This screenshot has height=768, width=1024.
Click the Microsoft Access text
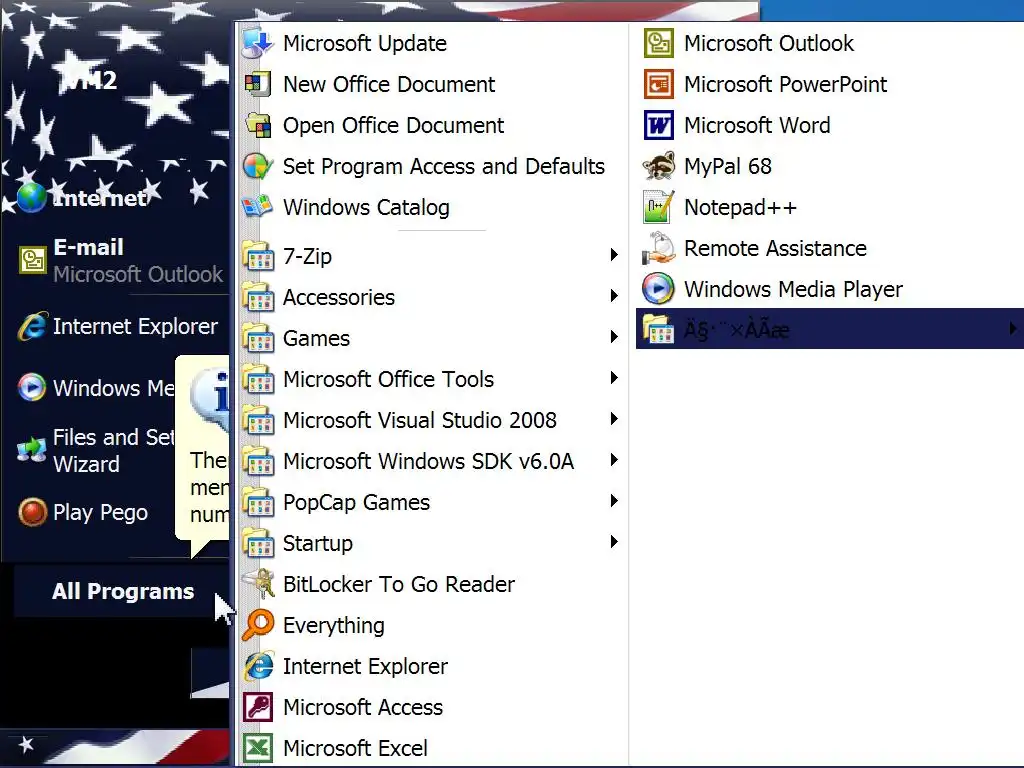click(363, 707)
